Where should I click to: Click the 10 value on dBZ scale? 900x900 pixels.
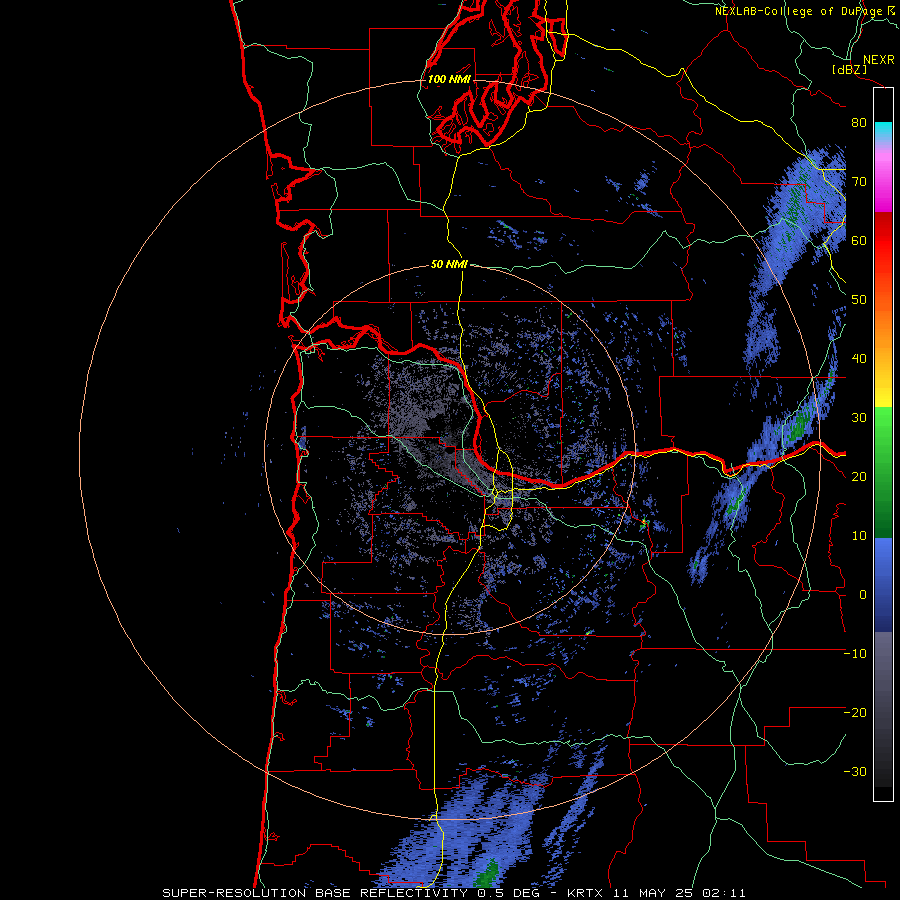tap(859, 536)
